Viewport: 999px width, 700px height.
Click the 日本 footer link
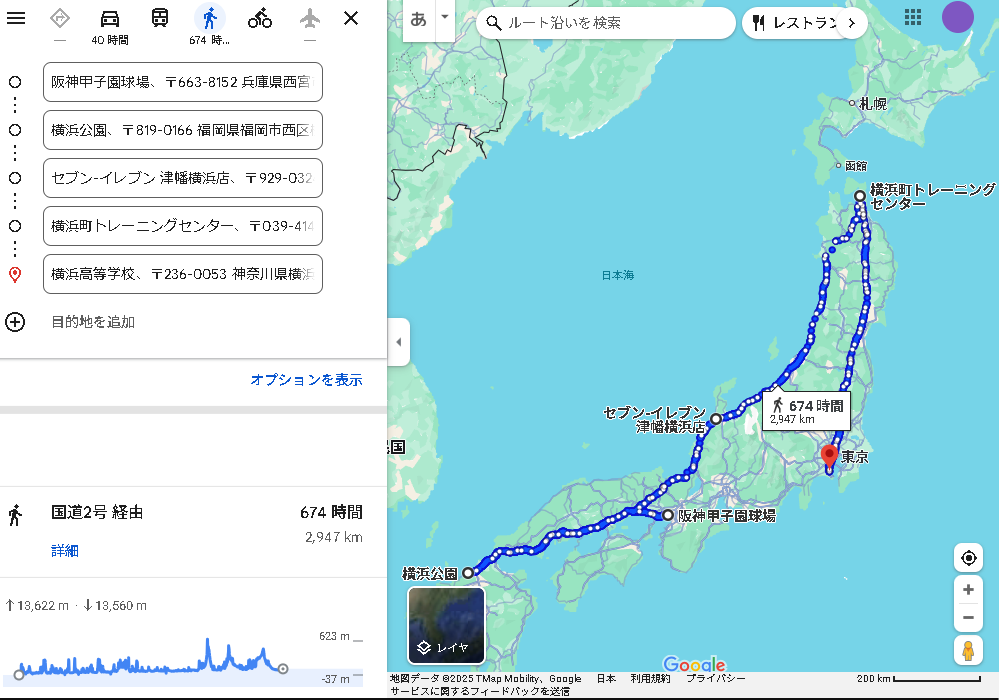tap(606, 678)
